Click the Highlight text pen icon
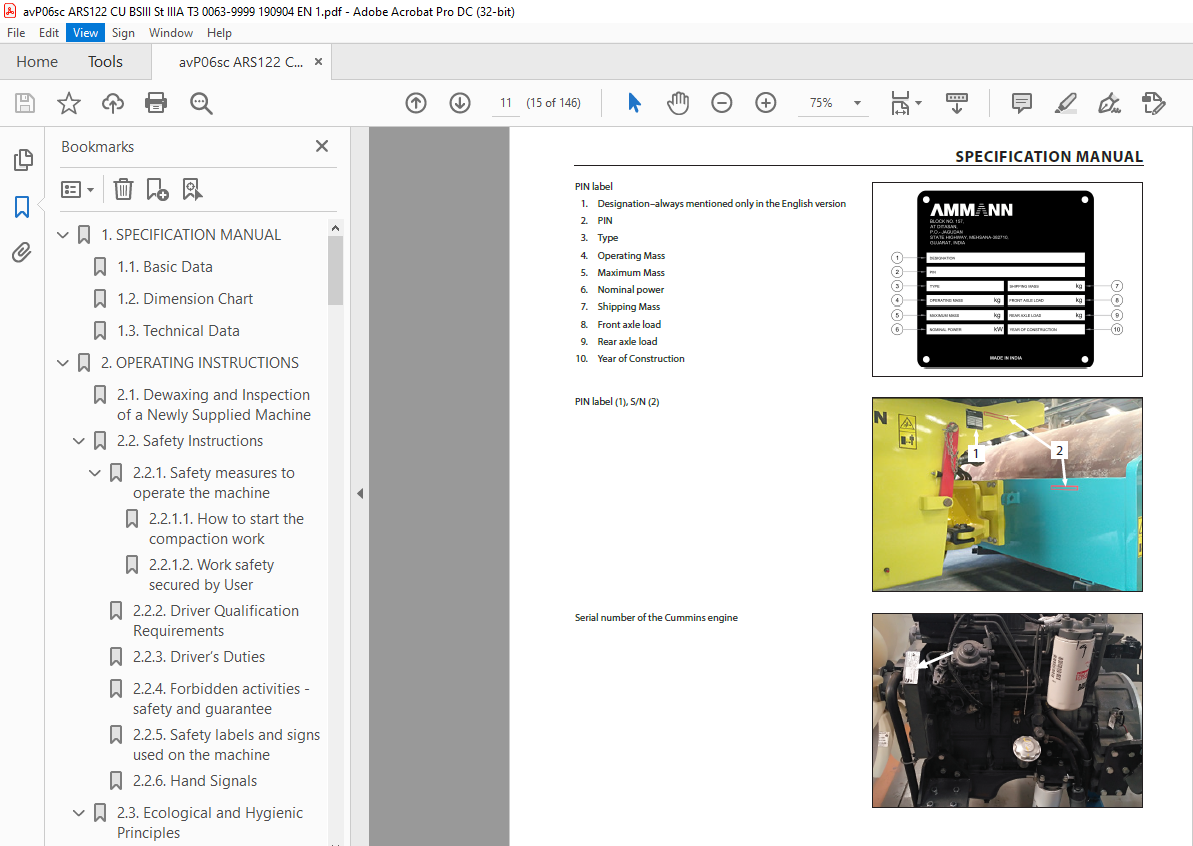Image resolution: width=1193 pixels, height=846 pixels. click(1066, 103)
